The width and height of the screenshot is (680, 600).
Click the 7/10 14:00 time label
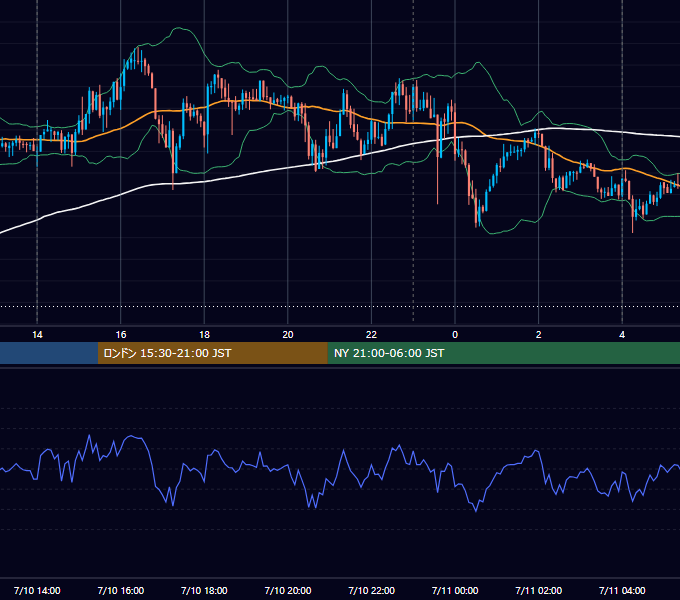pos(37,590)
